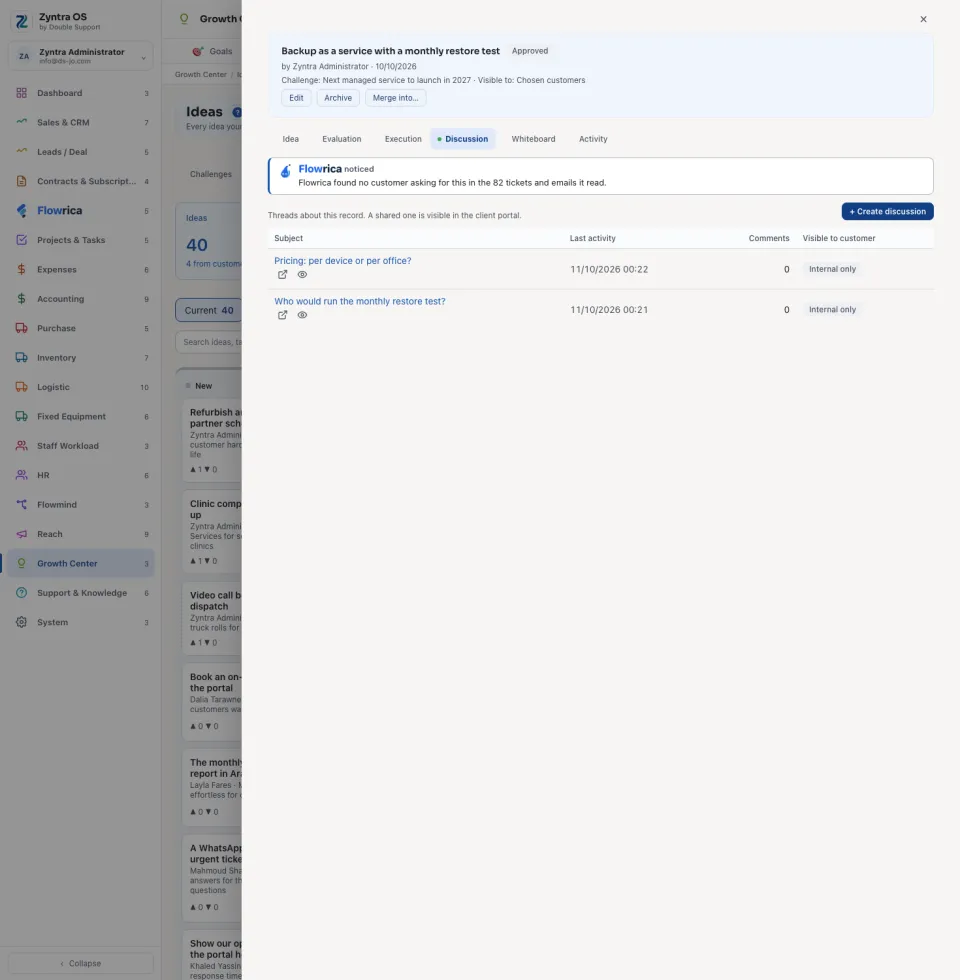Open 'Pricing: per device or per office?' thread
This screenshot has width=960, height=980.
click(x=342, y=261)
